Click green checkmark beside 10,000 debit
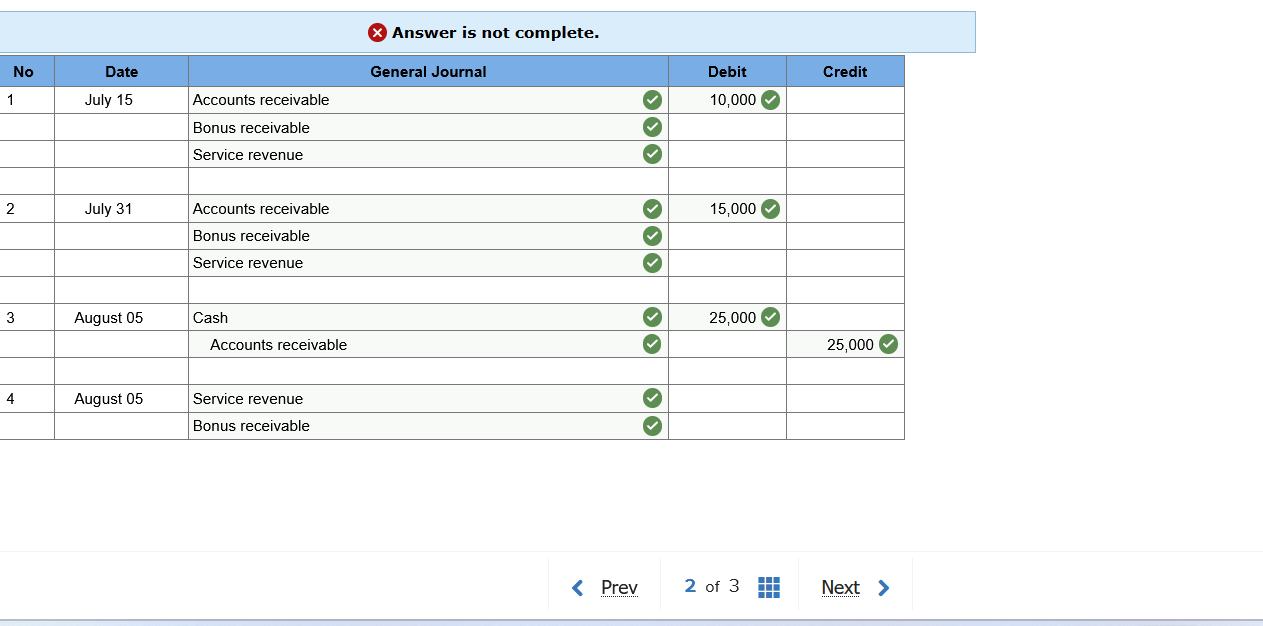 (x=770, y=99)
